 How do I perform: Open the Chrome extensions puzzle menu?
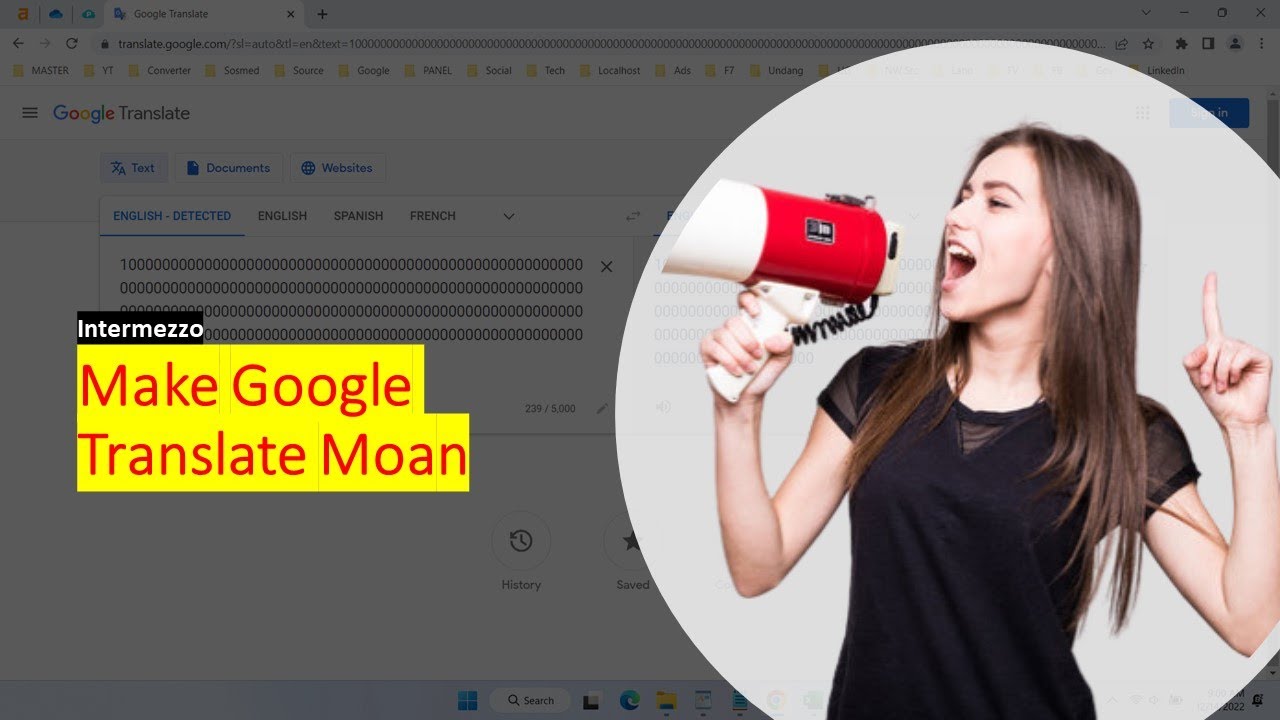pyautogui.click(x=1182, y=44)
